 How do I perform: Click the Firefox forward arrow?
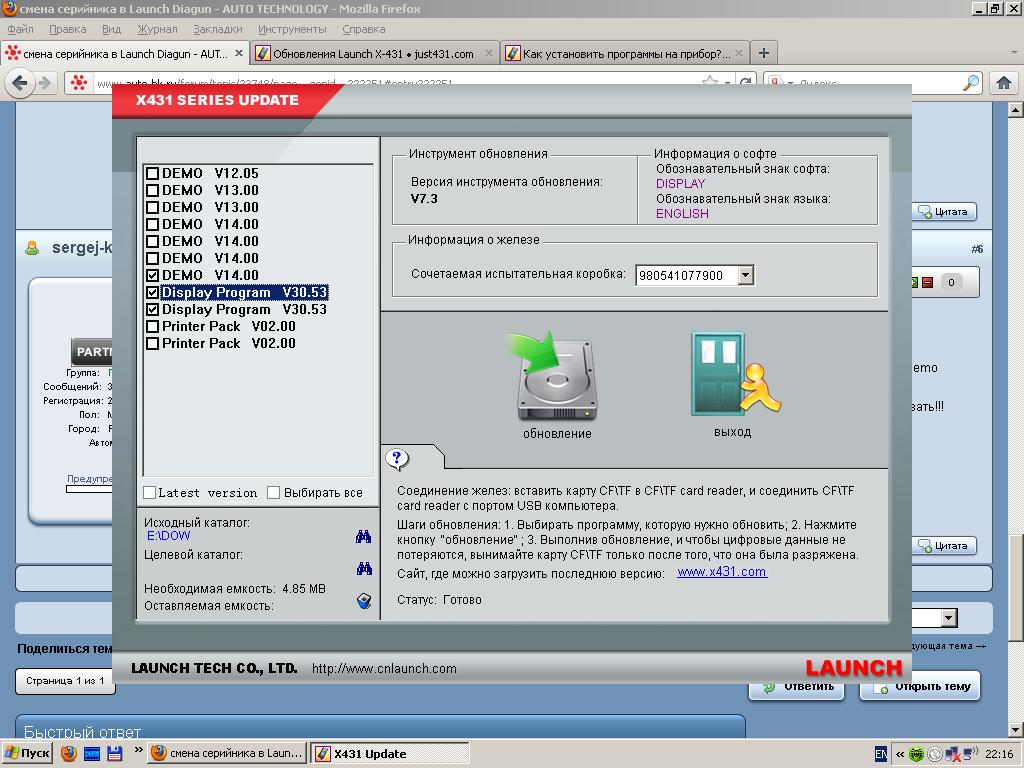(x=44, y=83)
